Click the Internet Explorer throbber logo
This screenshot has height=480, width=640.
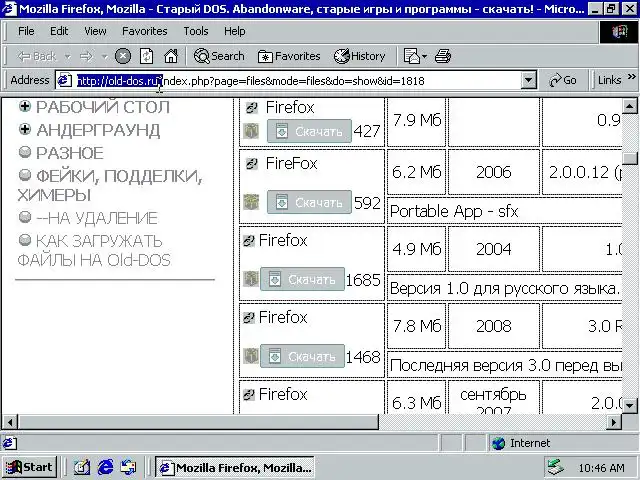(619, 32)
